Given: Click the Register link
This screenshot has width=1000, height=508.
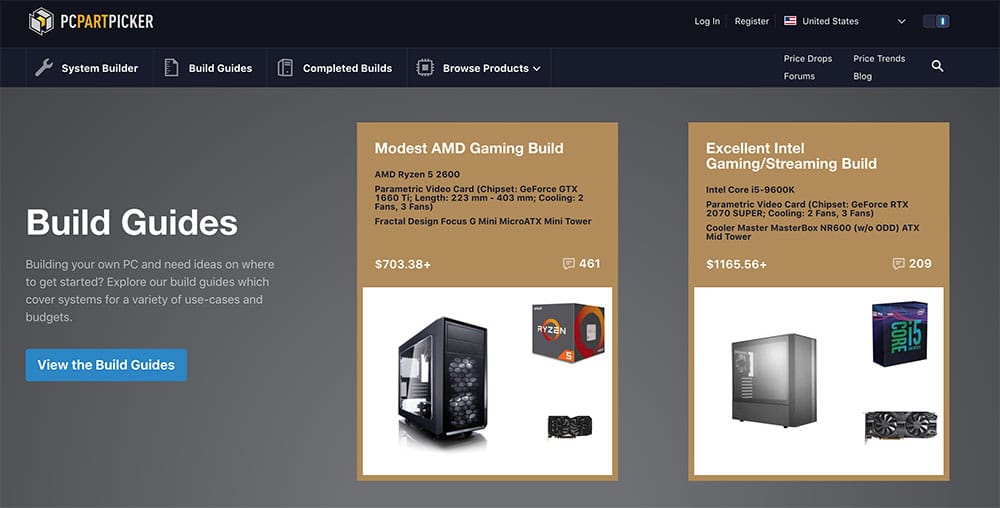Looking at the screenshot, I should click(x=751, y=21).
